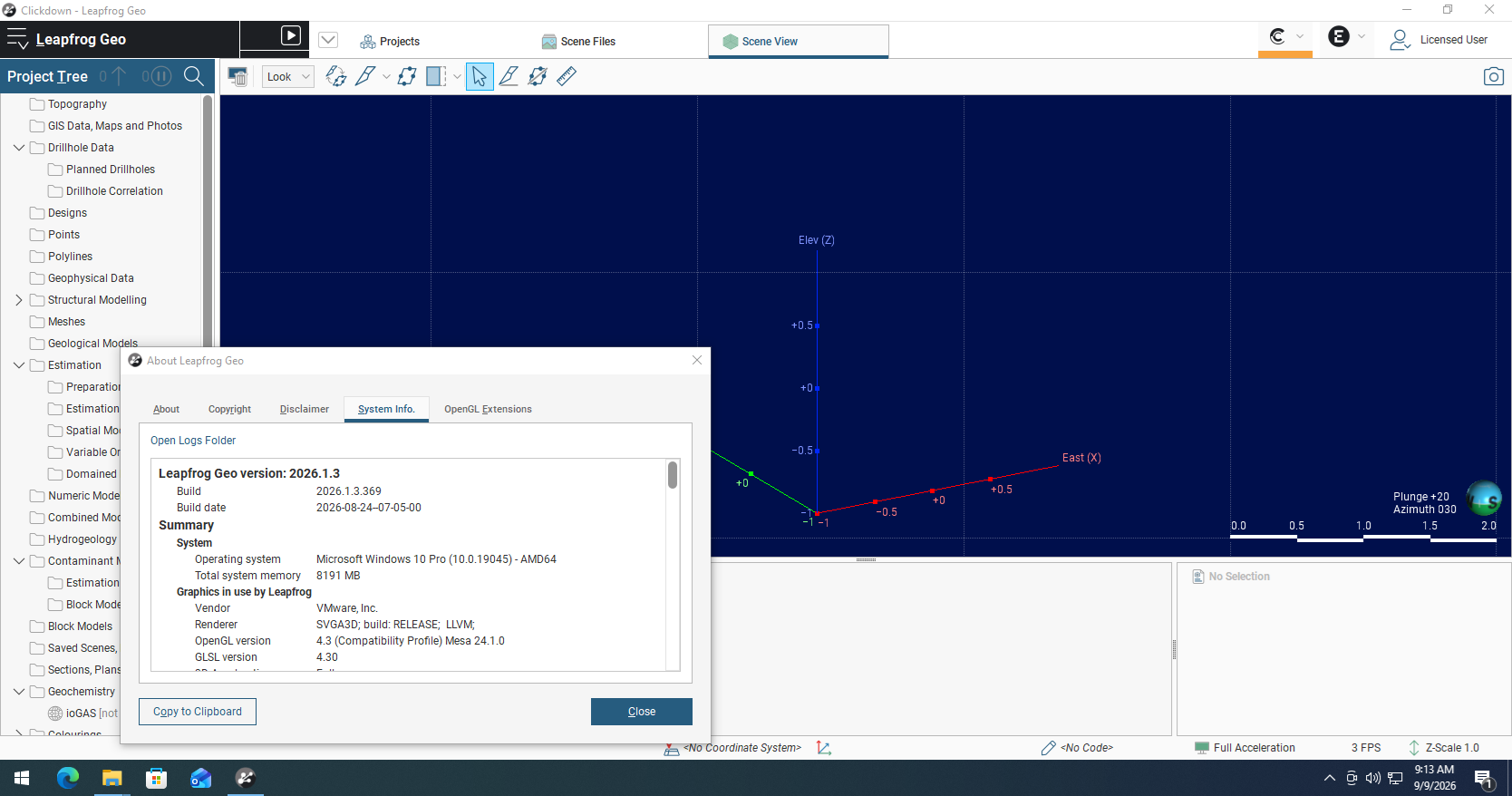Click the No Coordinate System status entry
1512x796 pixels.
(x=733, y=748)
